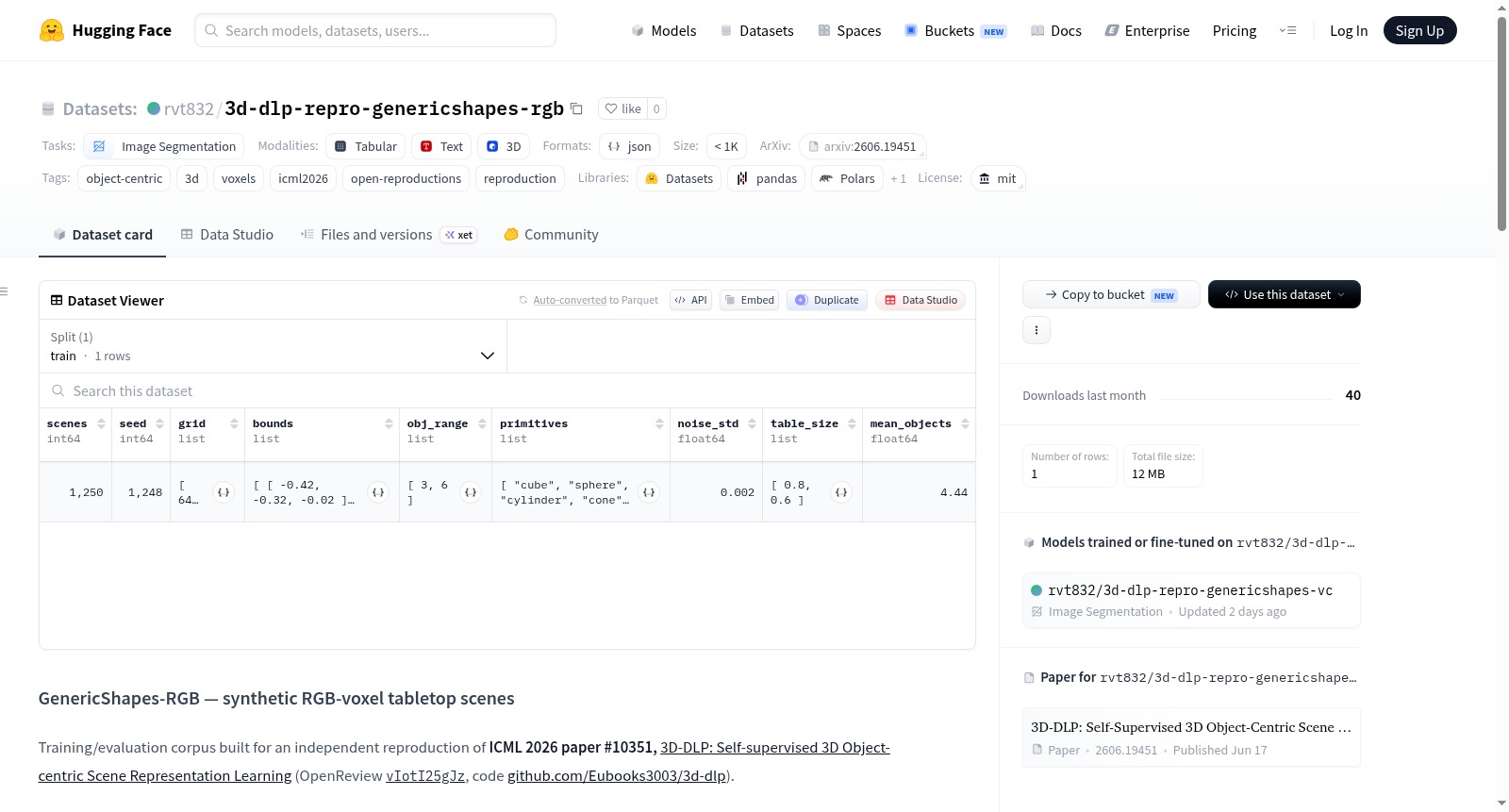Switch to the Data Studio tab
Screen dimensions: 1509x812
tap(227, 235)
